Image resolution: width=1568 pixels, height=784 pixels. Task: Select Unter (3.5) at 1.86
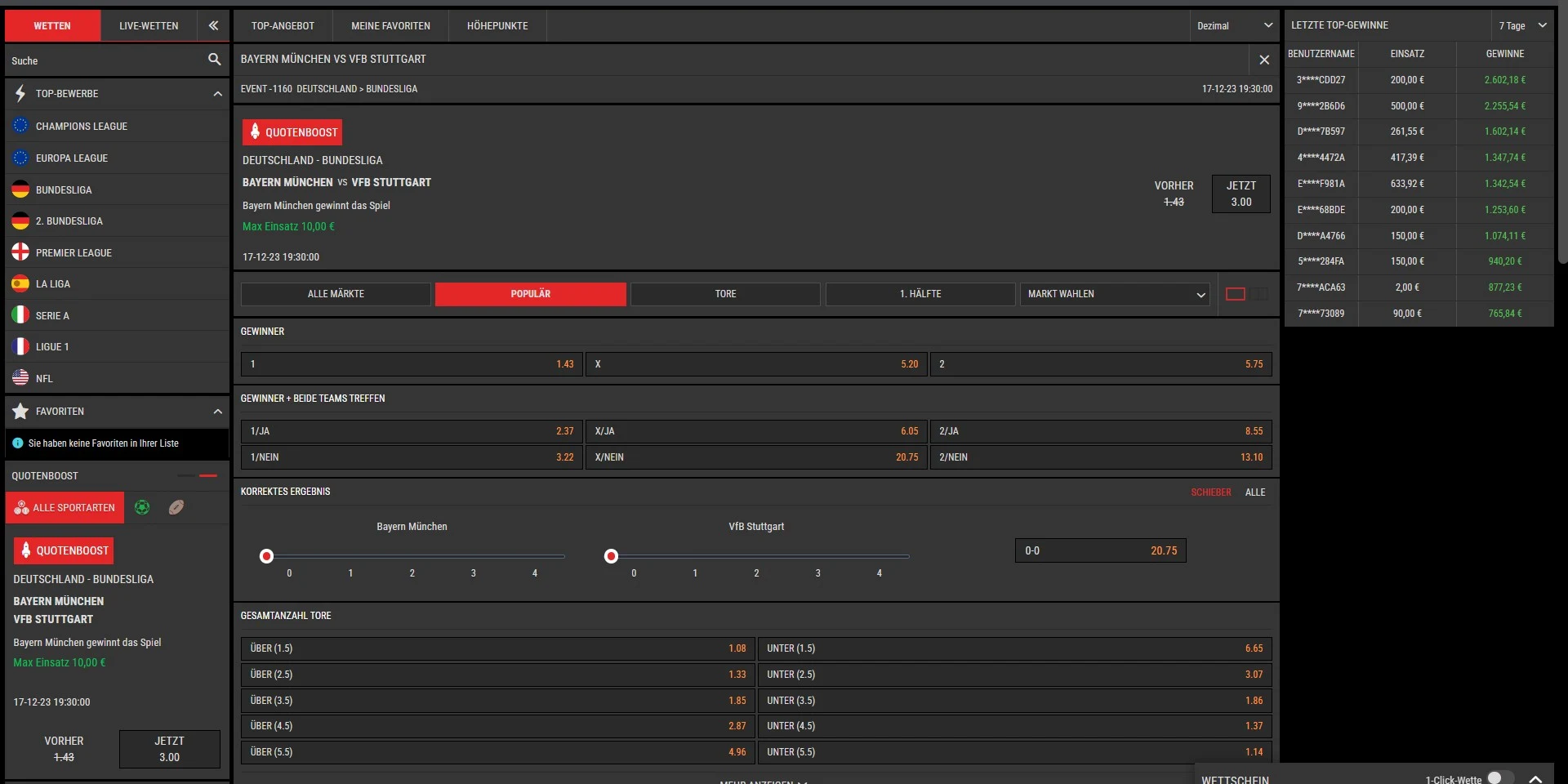click(x=1015, y=701)
